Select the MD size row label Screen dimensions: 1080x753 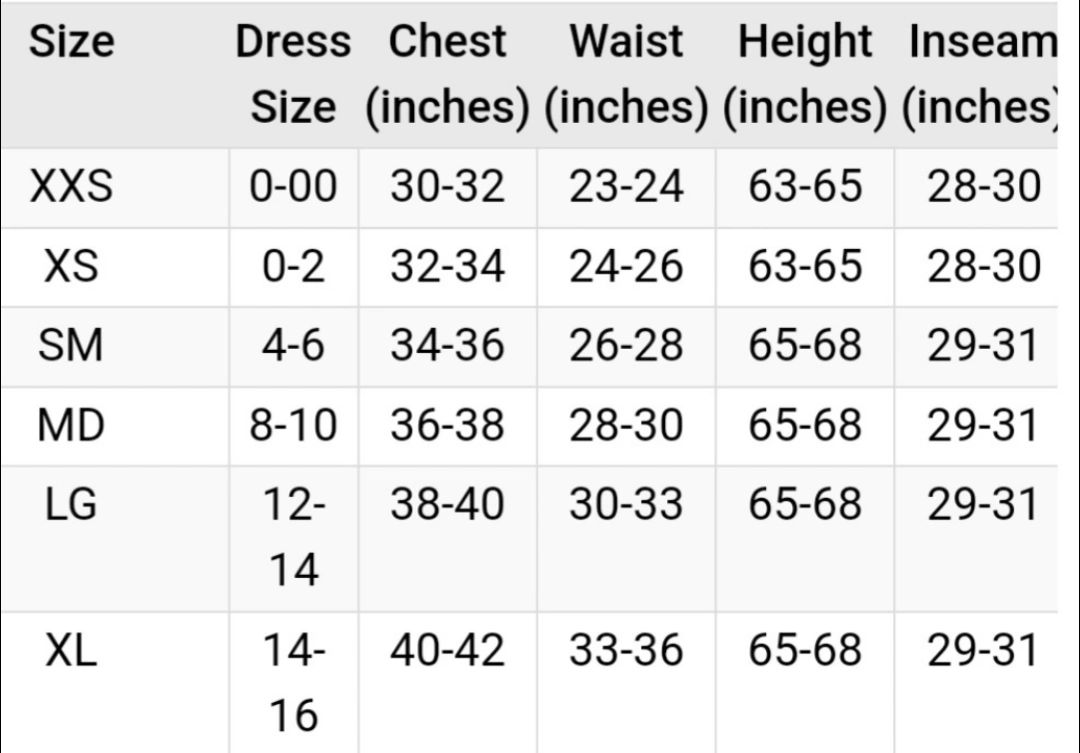71,425
